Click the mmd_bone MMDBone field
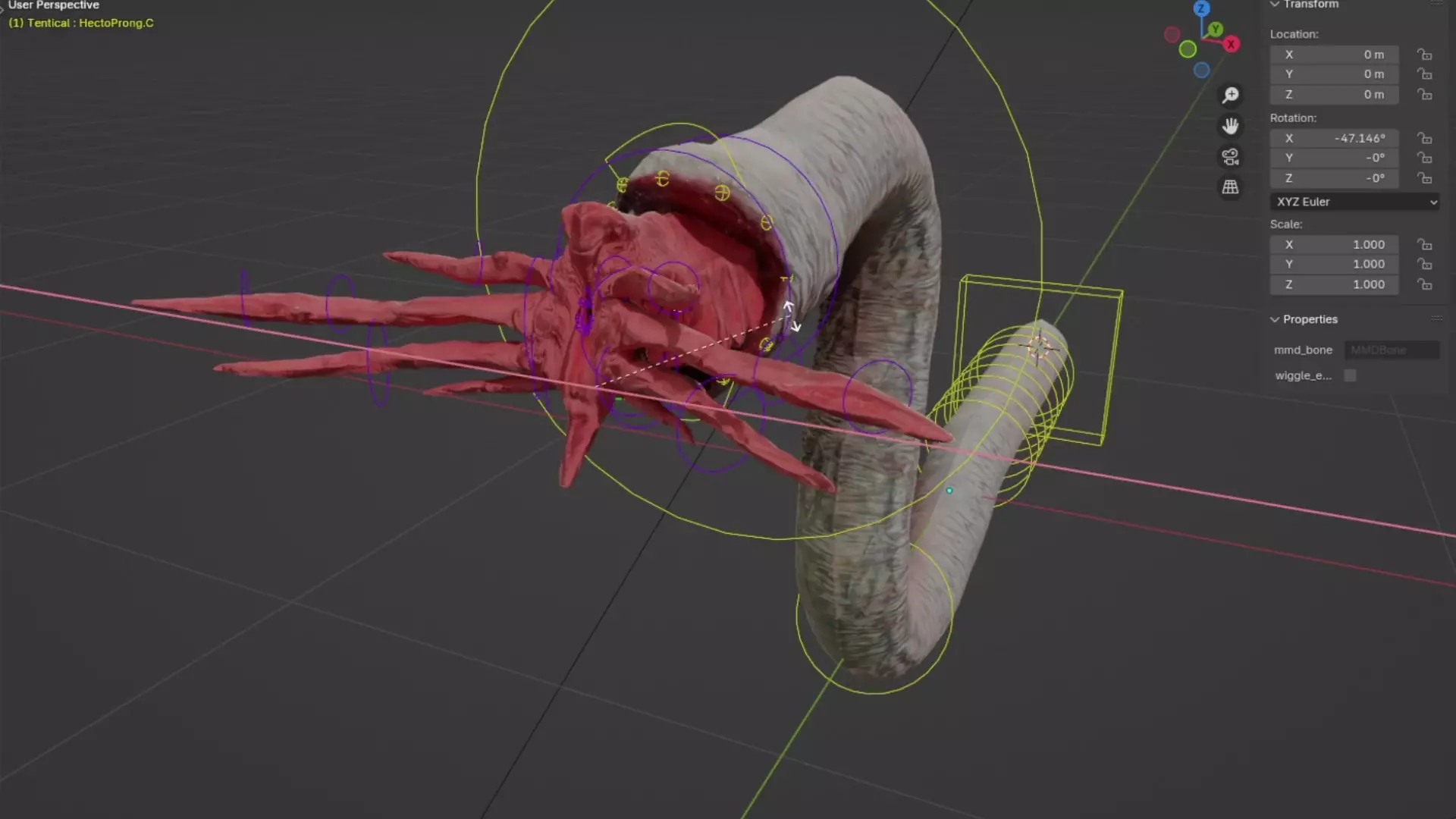Screen dimensions: 1456x819 click(x=1392, y=350)
